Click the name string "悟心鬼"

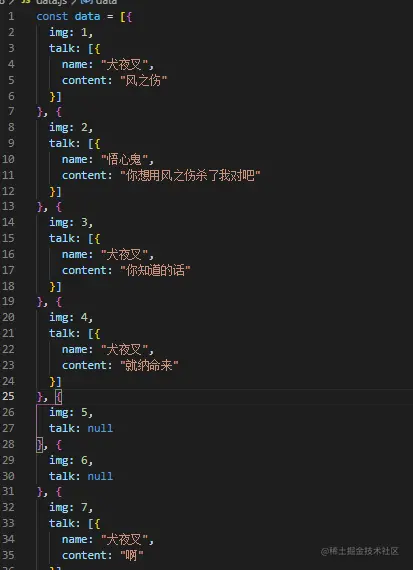click(x=124, y=159)
